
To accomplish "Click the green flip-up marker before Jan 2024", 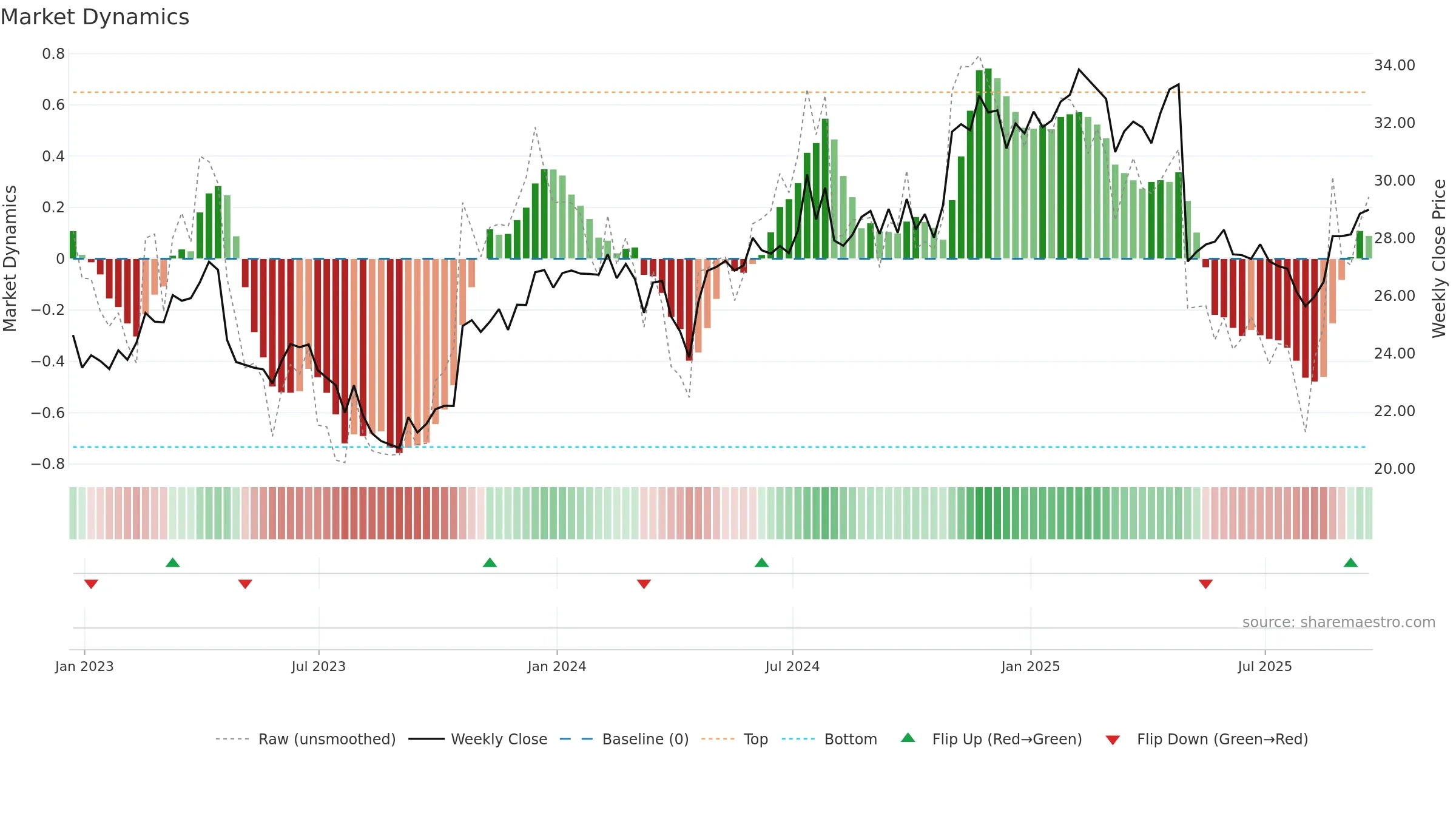I will (490, 562).
